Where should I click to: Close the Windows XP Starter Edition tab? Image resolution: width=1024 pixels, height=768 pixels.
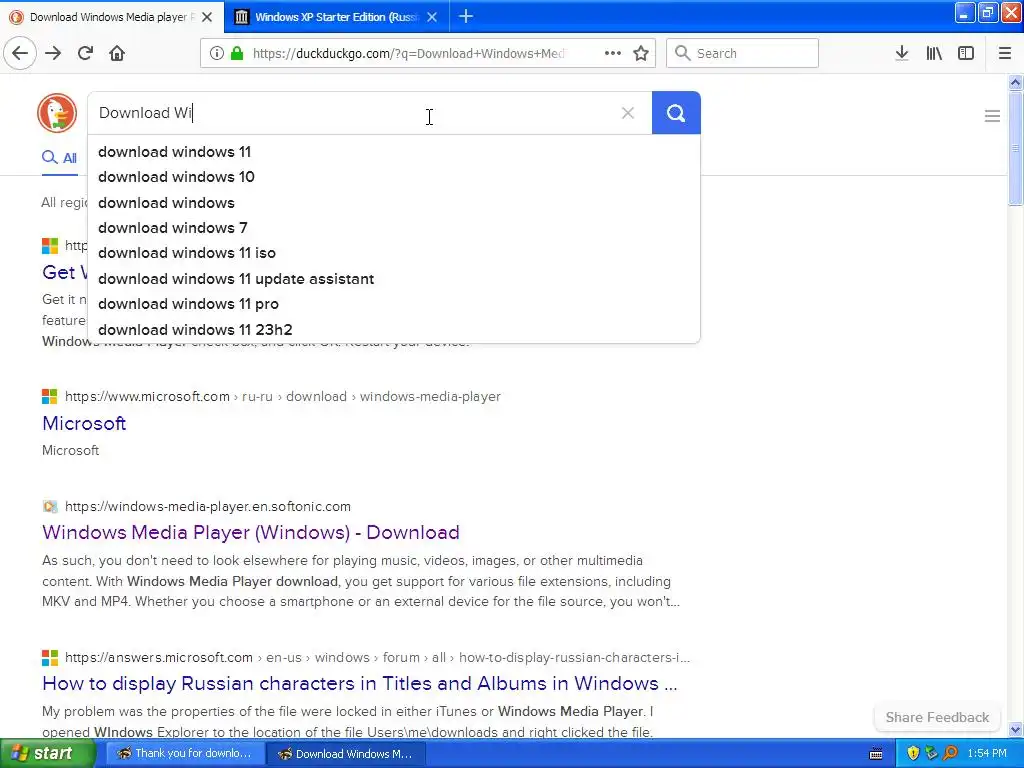pos(432,17)
